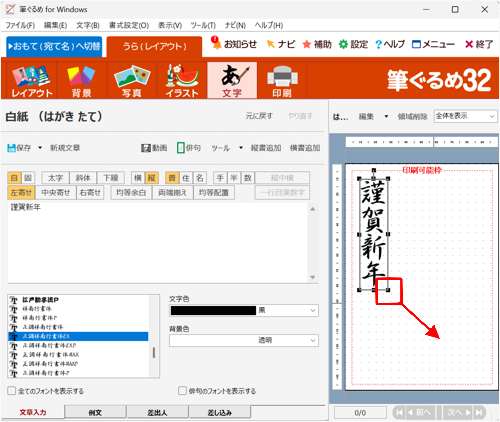Expand arrow next to 保存

click(40, 148)
